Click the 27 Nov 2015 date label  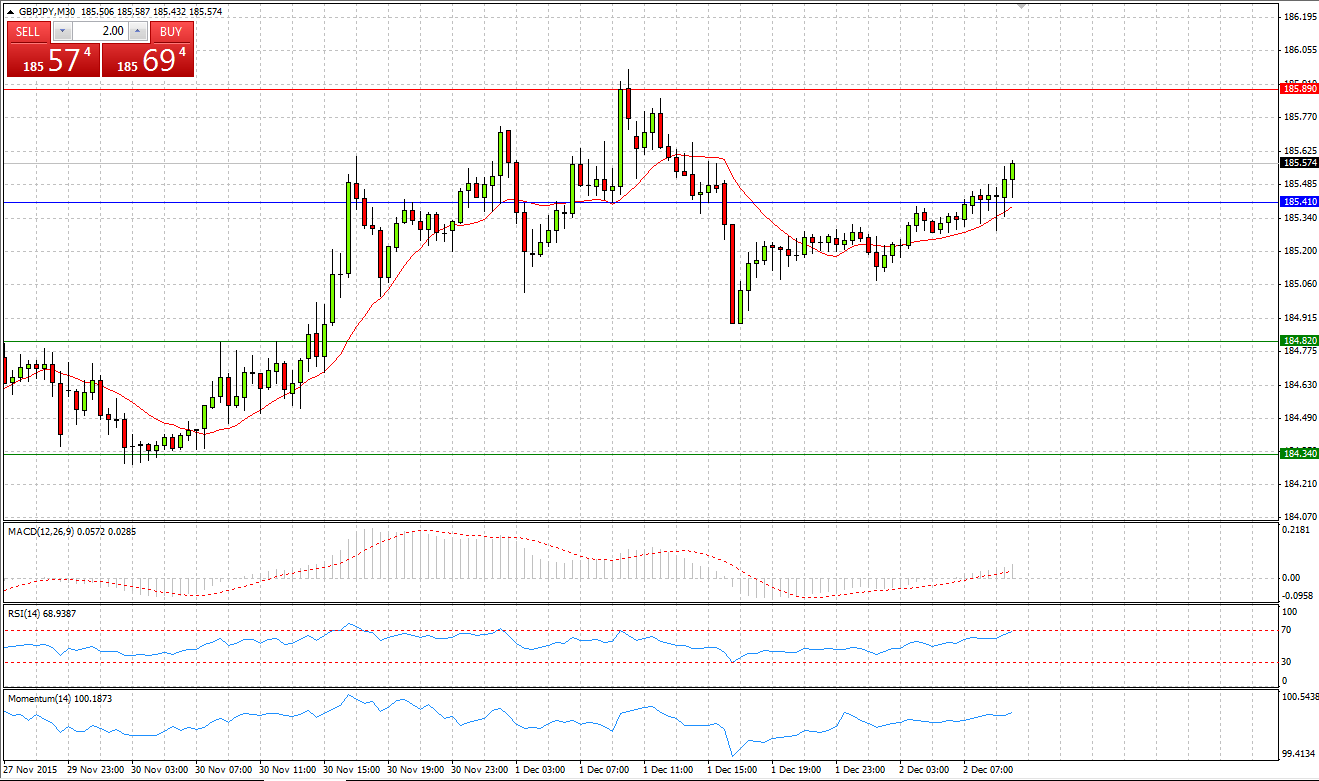(29, 770)
